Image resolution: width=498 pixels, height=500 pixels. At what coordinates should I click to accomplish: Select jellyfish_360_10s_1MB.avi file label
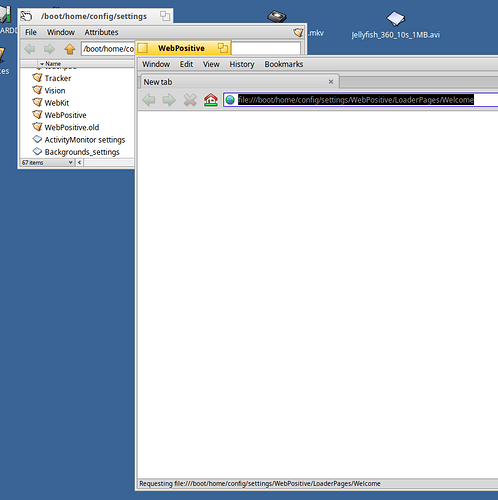395,35
